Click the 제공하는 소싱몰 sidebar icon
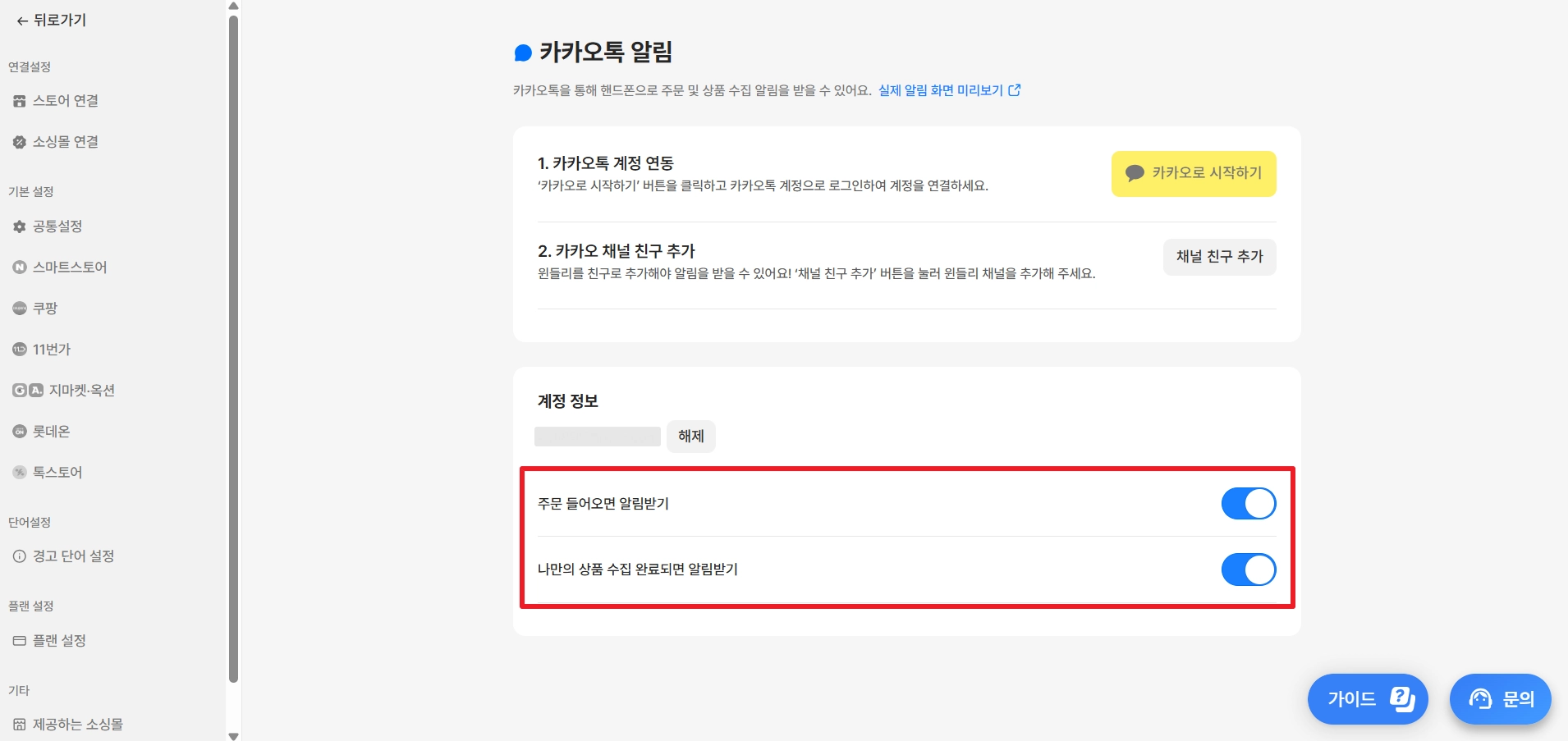1568x741 pixels. (x=20, y=725)
